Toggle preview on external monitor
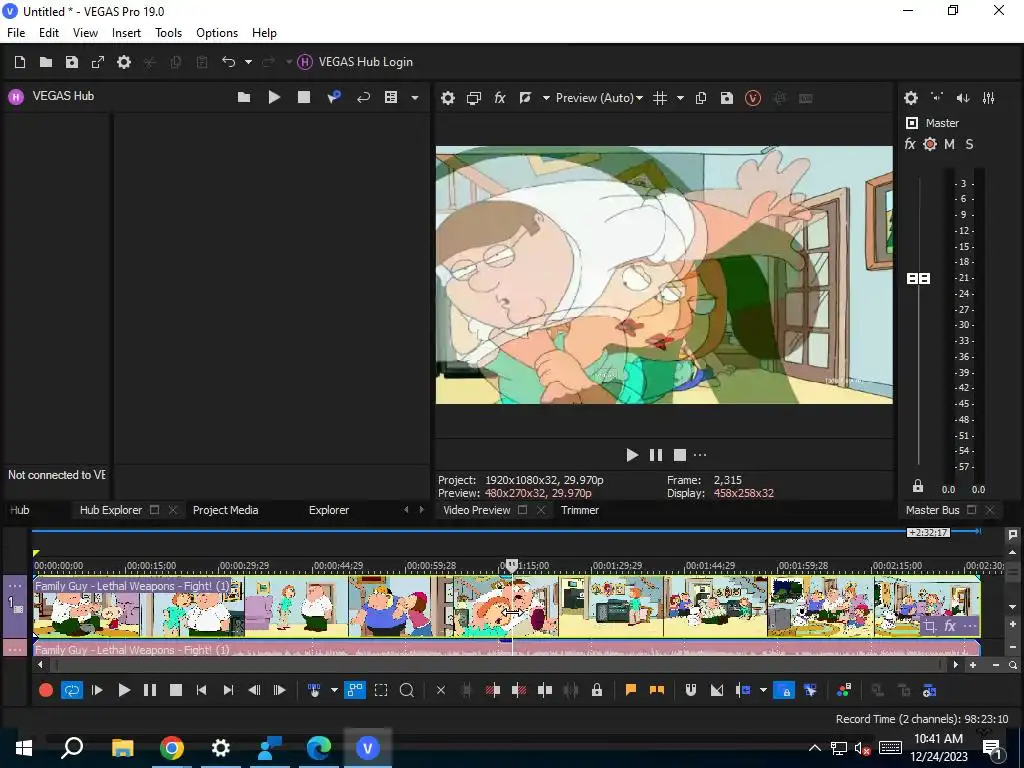 click(473, 98)
